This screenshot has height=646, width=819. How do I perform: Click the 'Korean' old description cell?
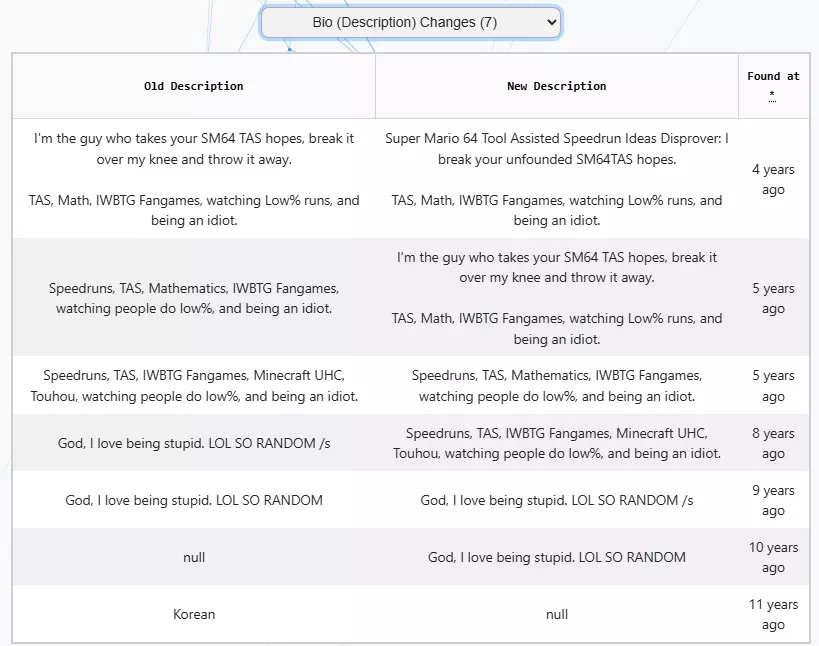point(194,614)
